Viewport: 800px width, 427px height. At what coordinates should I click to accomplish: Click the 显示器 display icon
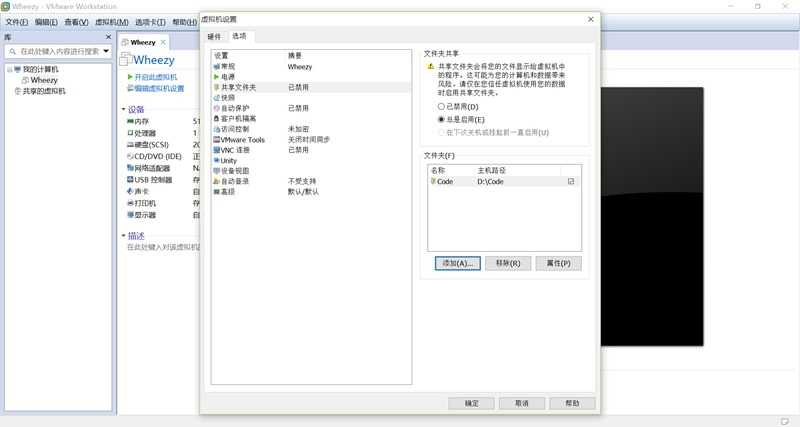click(130, 215)
